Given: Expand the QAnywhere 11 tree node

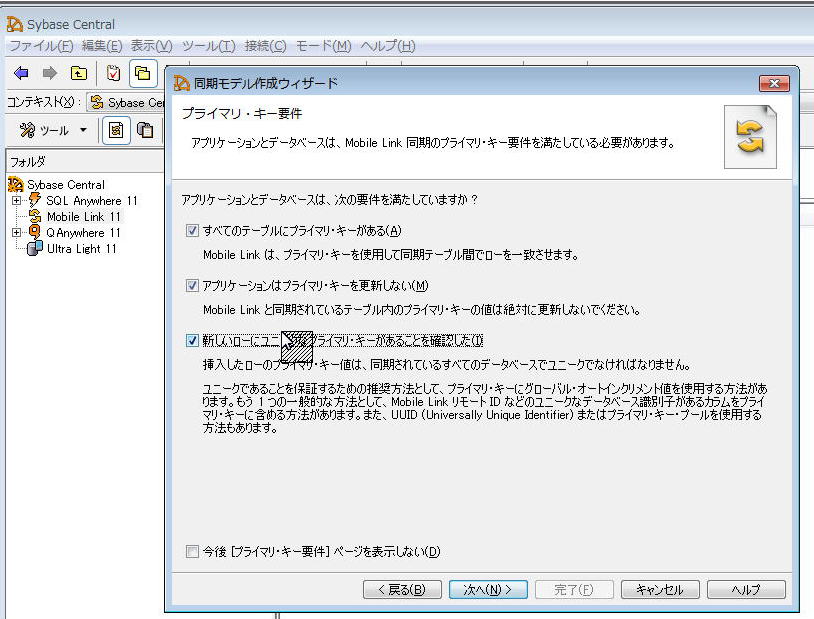Looking at the screenshot, I should [16, 232].
